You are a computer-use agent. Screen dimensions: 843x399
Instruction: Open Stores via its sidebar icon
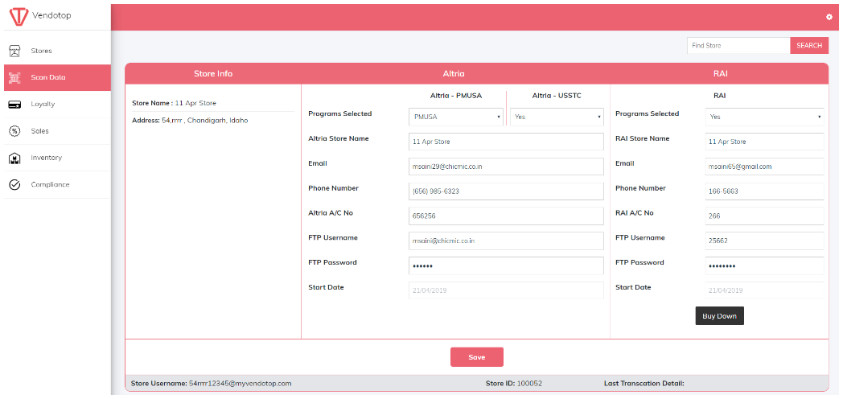15,51
